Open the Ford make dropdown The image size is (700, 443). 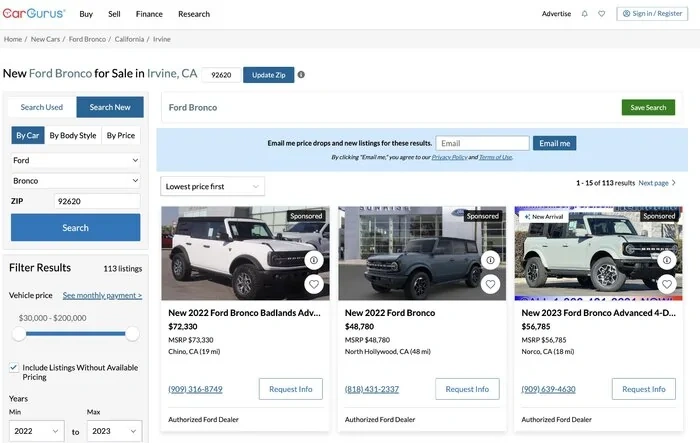click(75, 160)
